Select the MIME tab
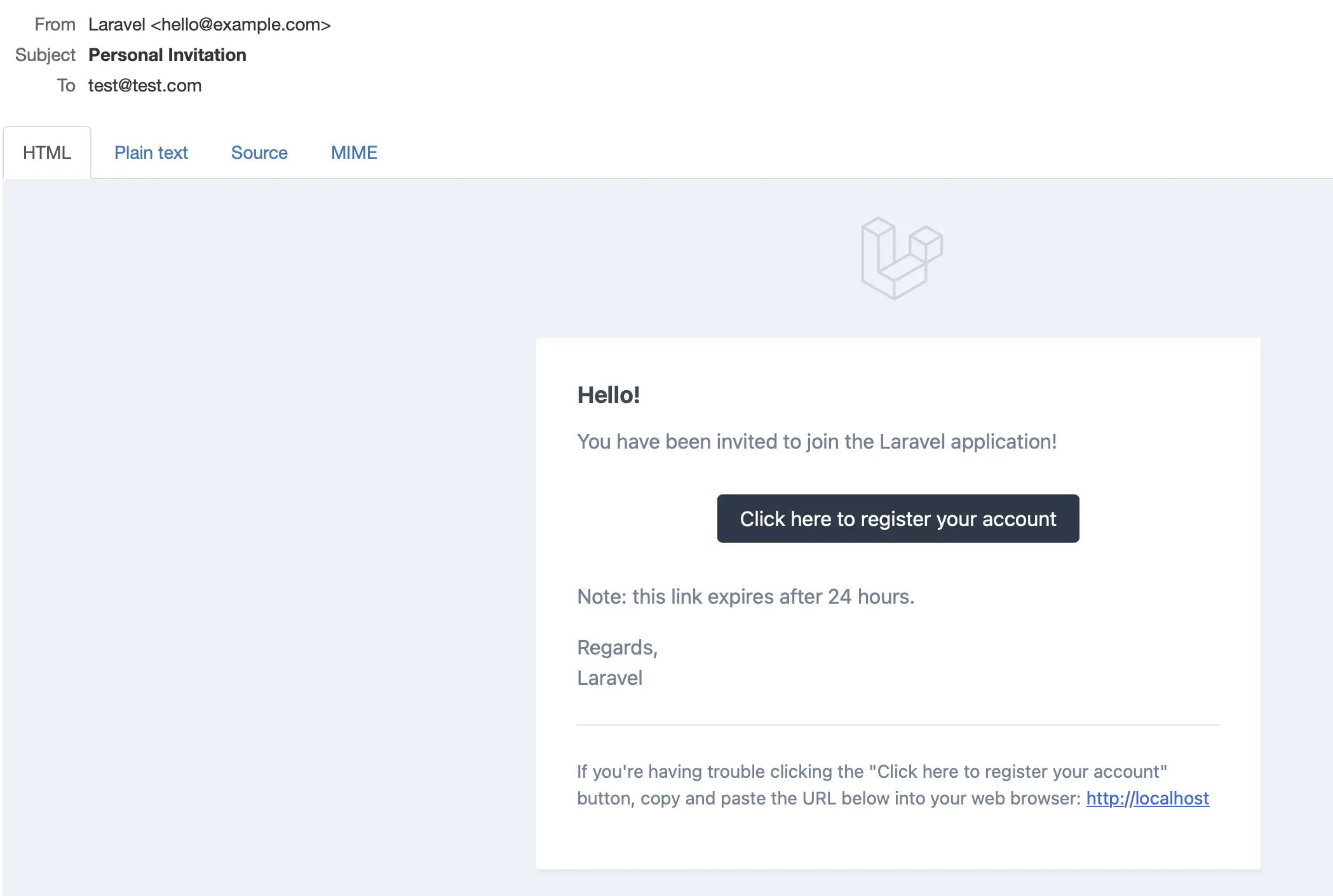 pyautogui.click(x=354, y=152)
